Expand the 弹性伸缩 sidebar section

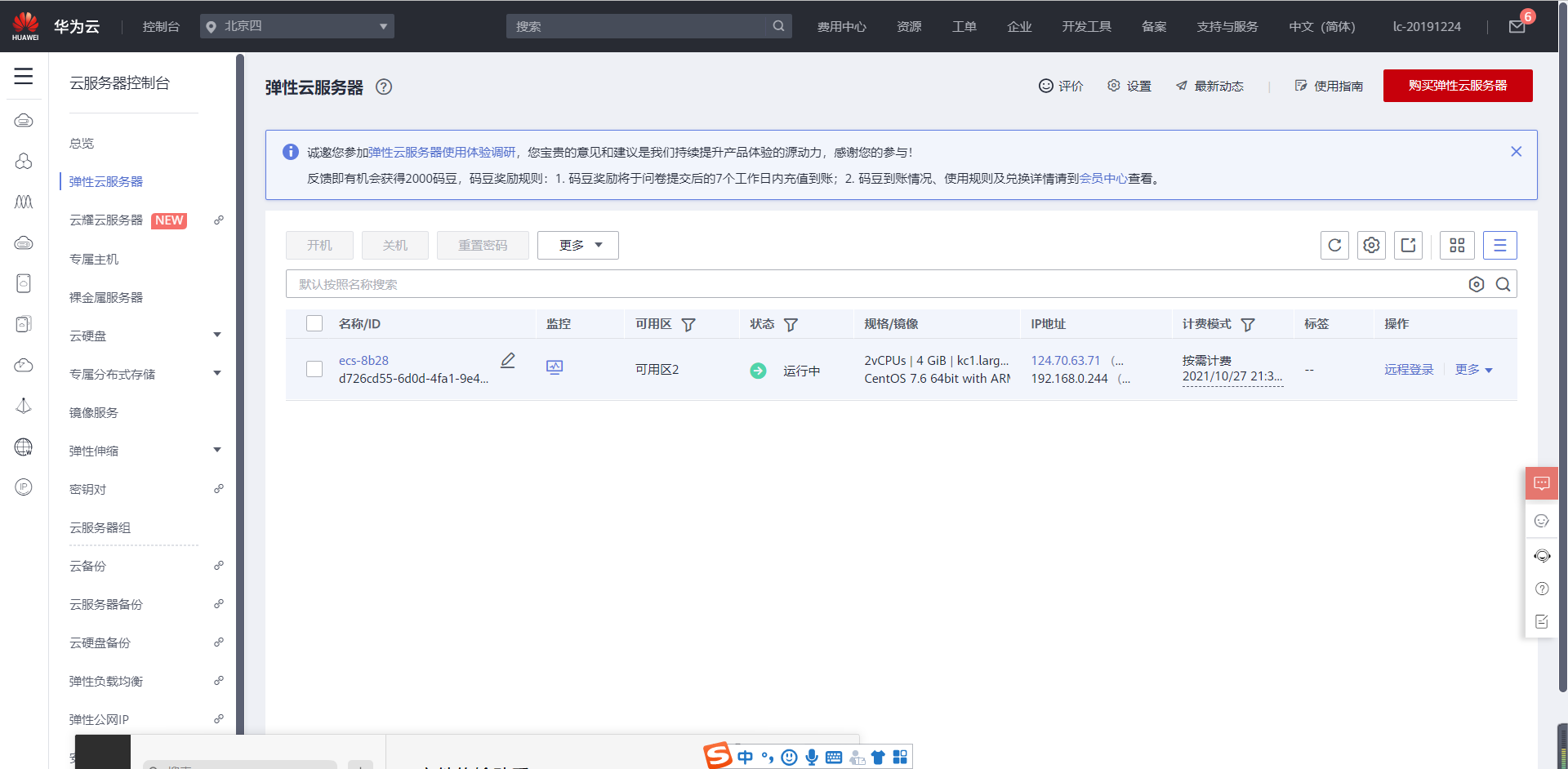click(x=217, y=451)
